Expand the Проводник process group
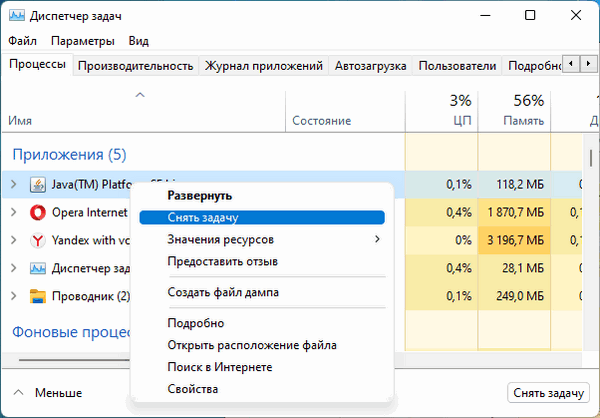600x418 pixels. [x=13, y=296]
